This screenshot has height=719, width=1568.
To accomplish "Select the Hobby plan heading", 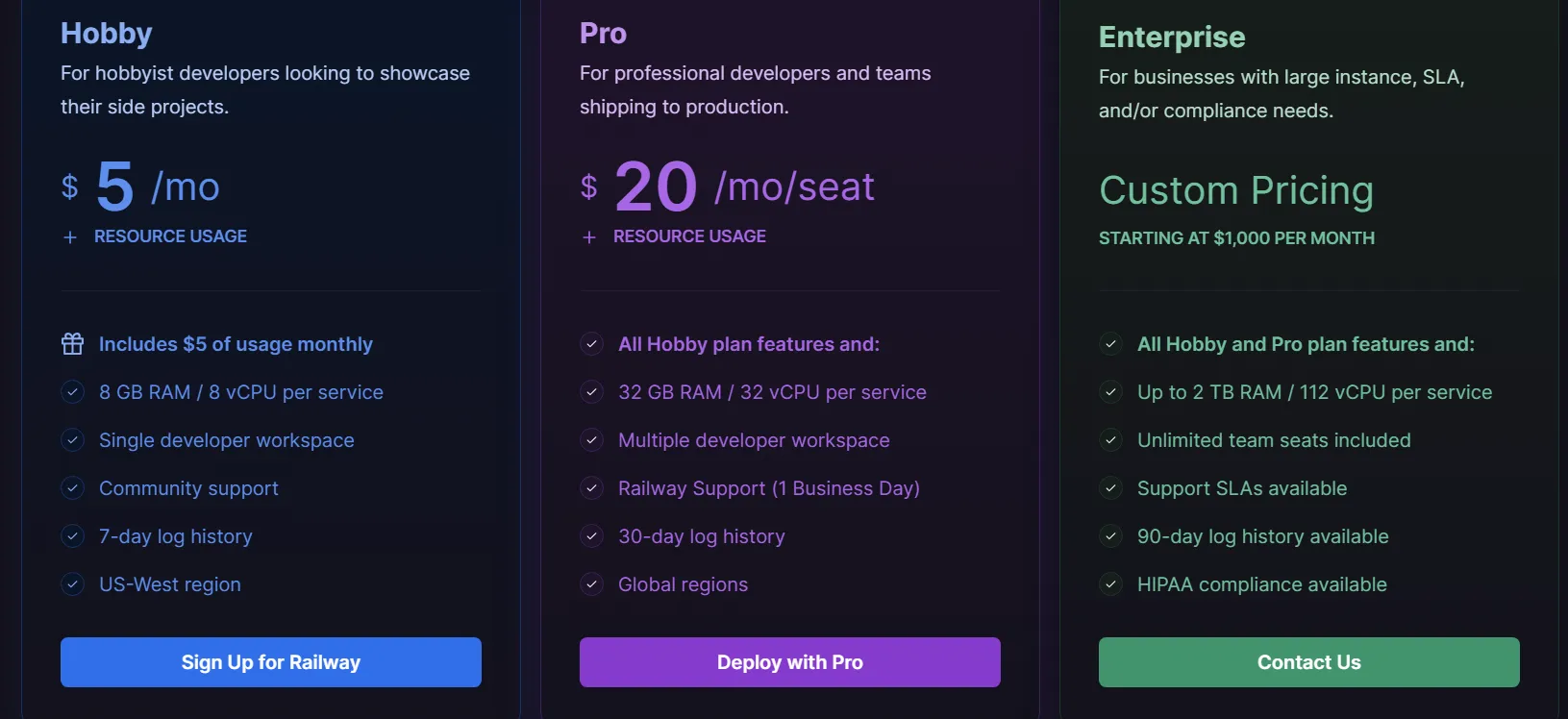I will tap(106, 33).
